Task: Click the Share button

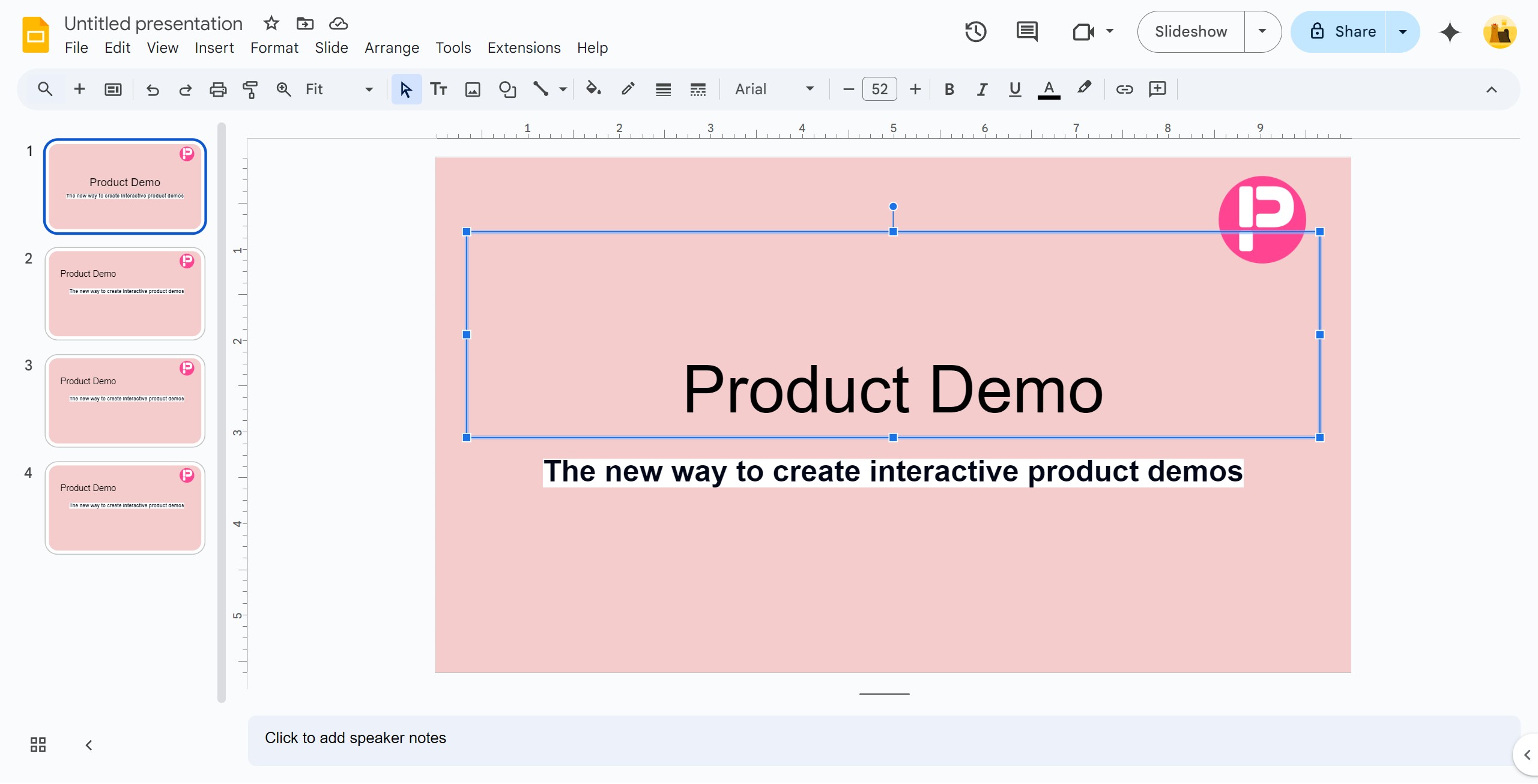Action: [1339, 32]
